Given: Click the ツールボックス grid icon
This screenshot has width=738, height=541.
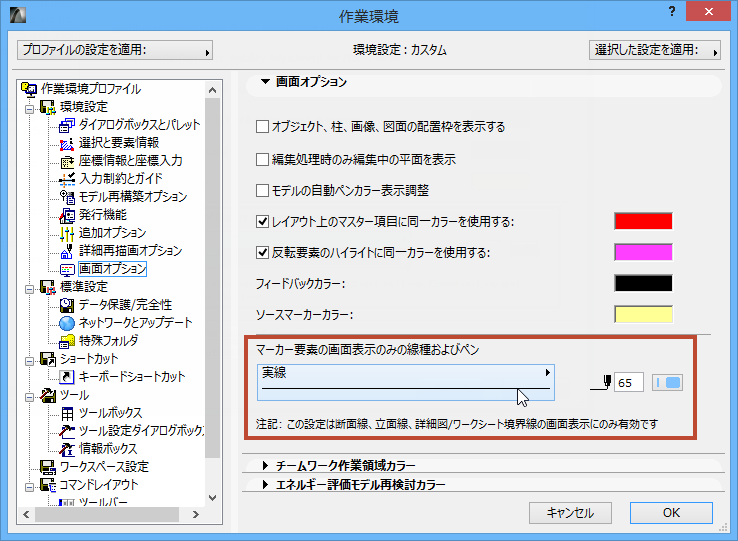Looking at the screenshot, I should pyautogui.click(x=67, y=413).
